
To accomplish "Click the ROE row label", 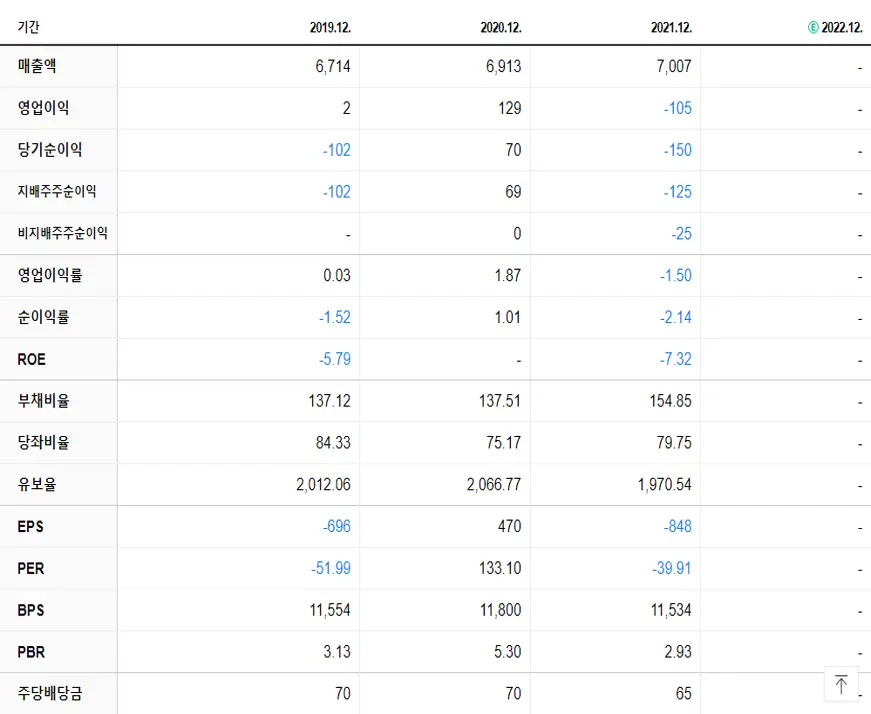I will click(31, 359).
